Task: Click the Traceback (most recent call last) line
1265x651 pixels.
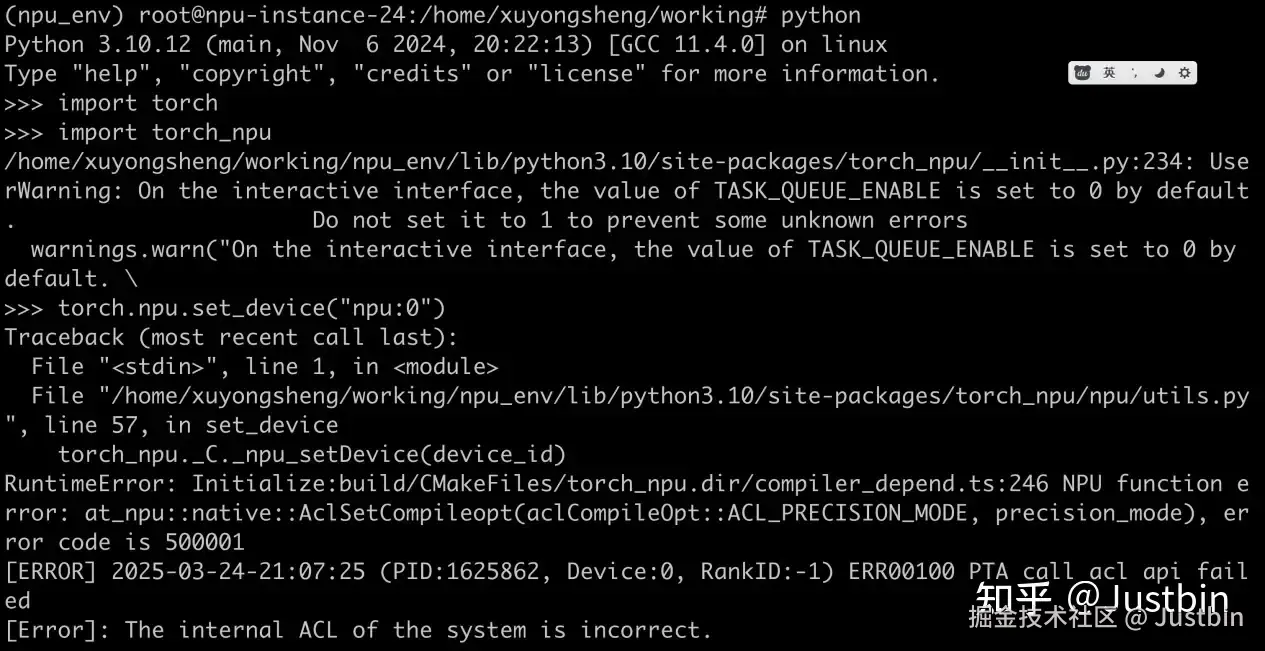Action: pos(230,337)
